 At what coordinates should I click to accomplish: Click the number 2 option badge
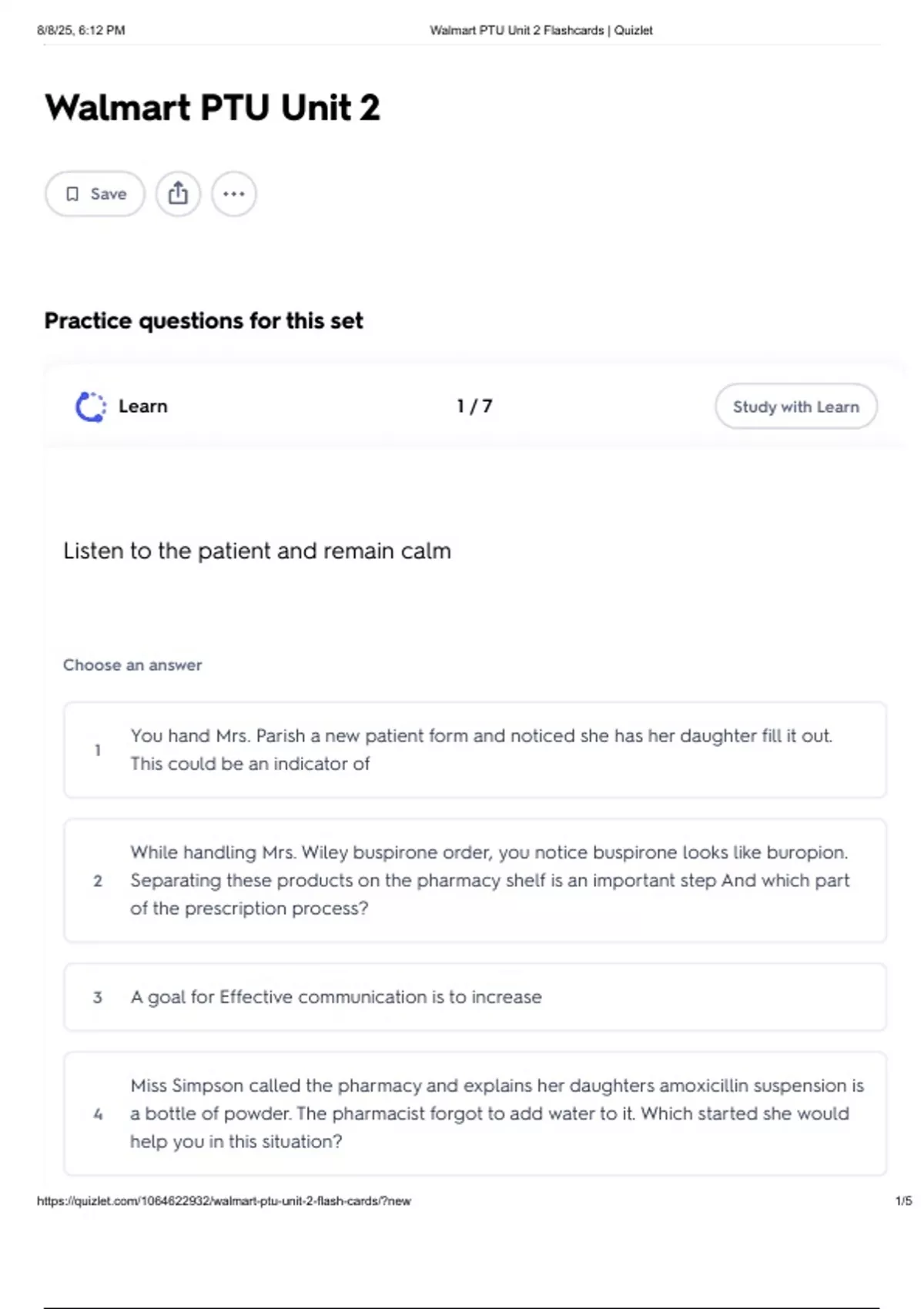98,881
